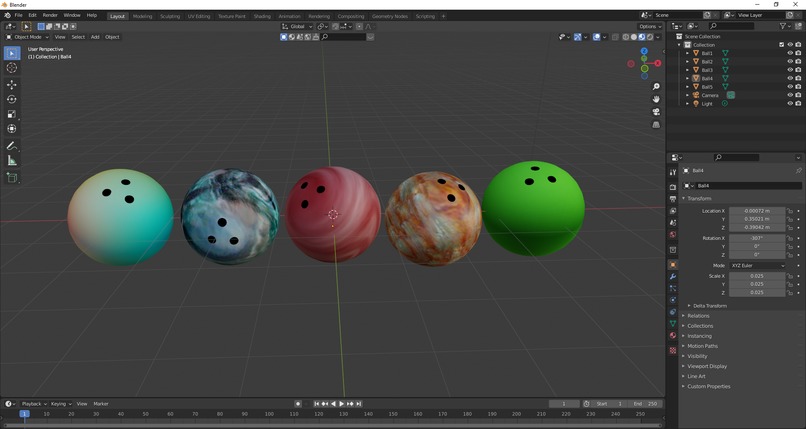Open the XYZ Euler mode dropdown
Image resolution: width=806 pixels, height=429 pixels.
coord(758,266)
